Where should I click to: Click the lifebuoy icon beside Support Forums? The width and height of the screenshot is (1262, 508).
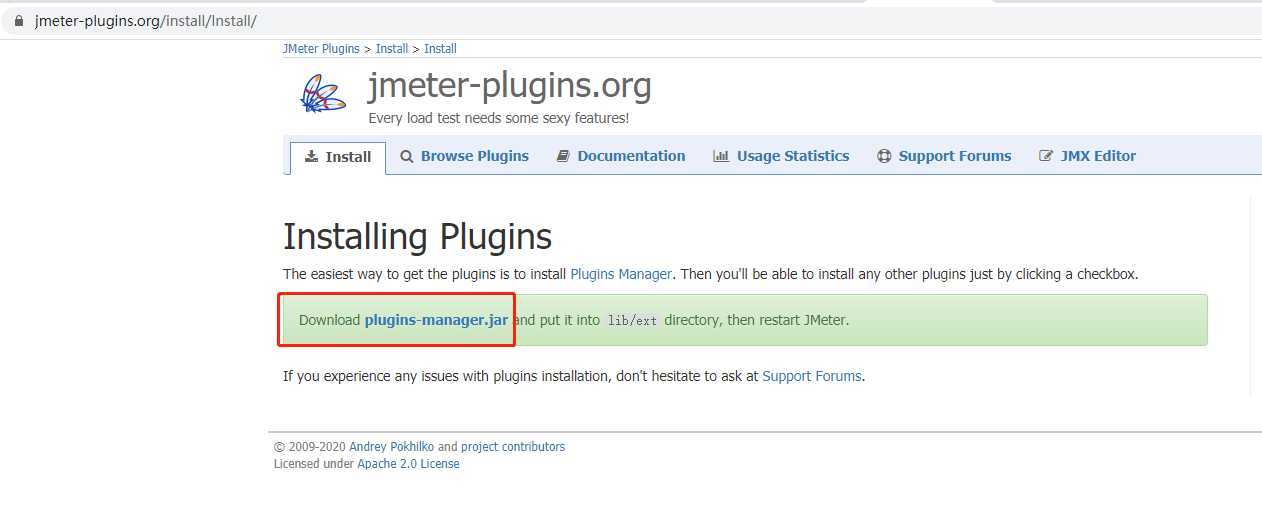tap(884, 156)
